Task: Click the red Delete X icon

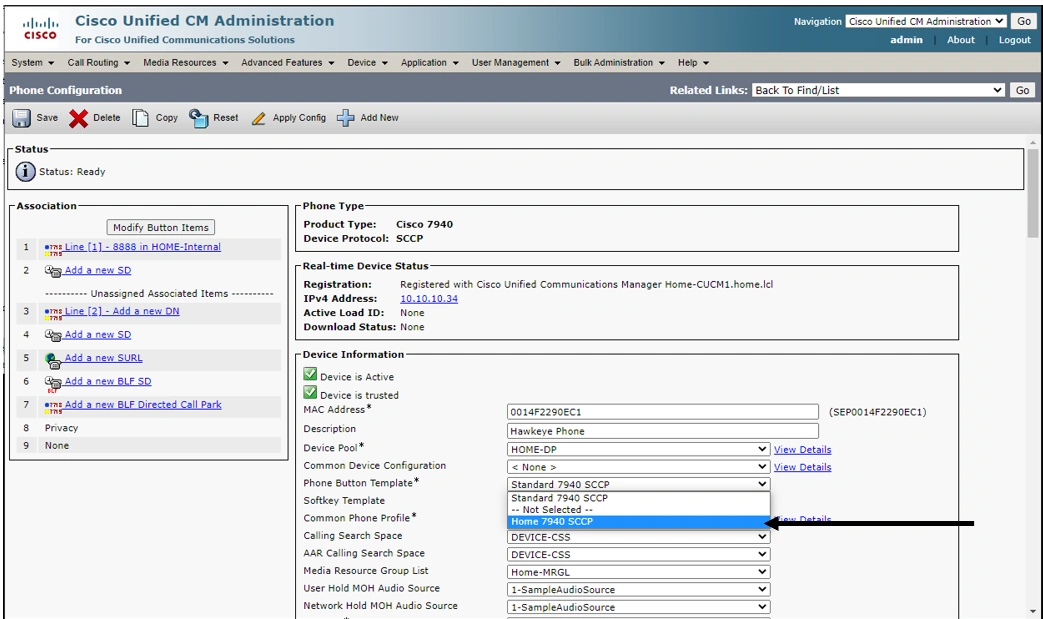Action: tap(79, 118)
